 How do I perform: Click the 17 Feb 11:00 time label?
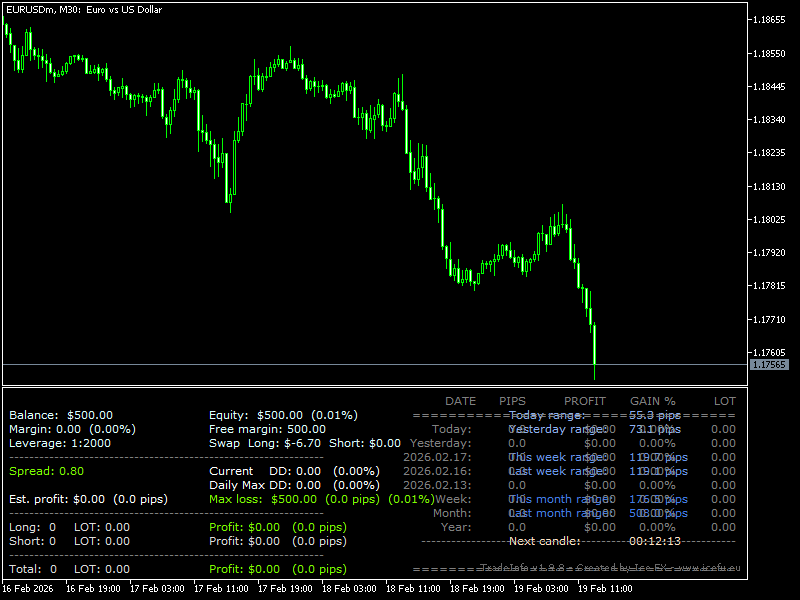(x=221, y=589)
